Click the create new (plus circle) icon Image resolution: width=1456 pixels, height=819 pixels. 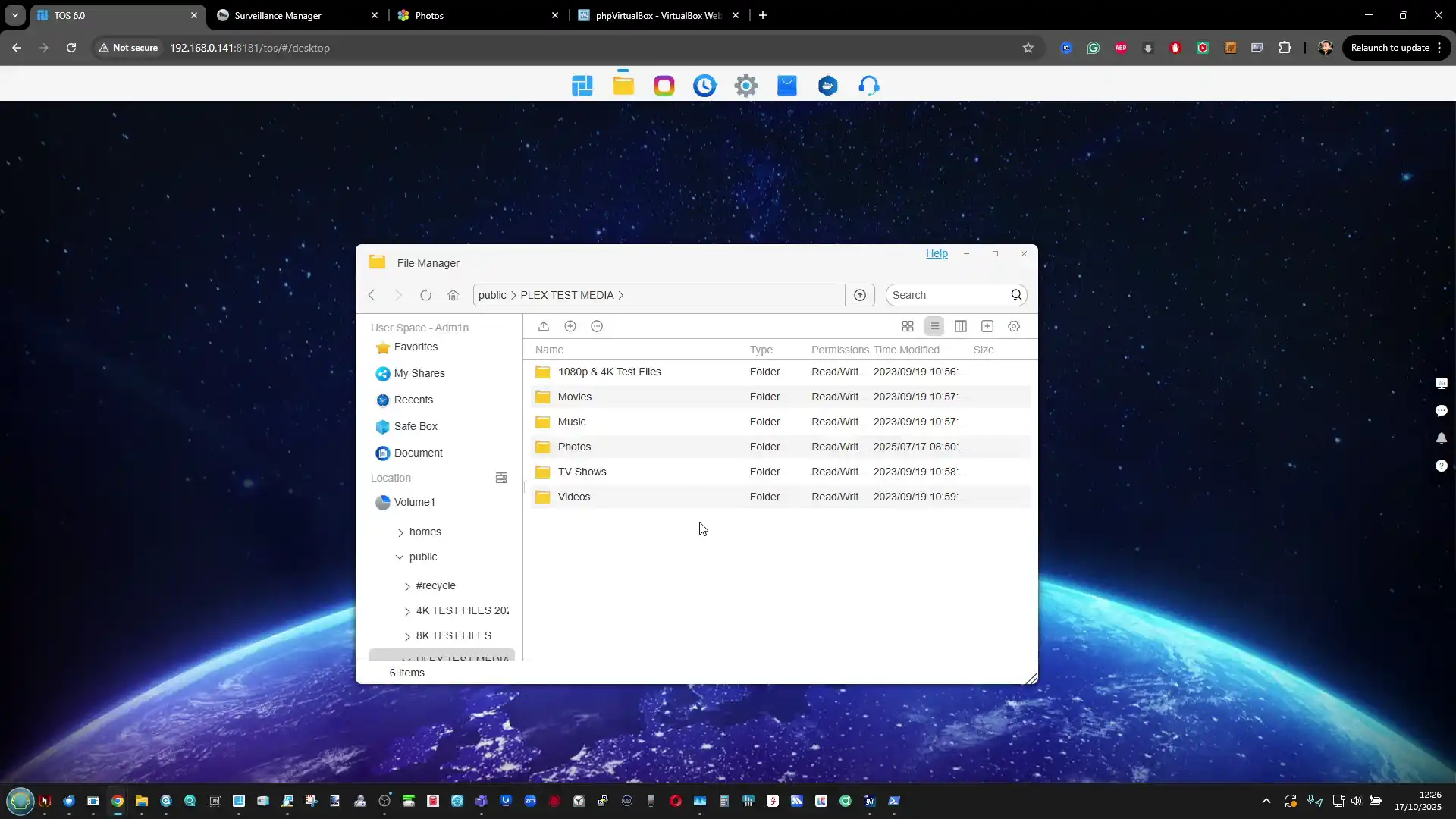570,326
